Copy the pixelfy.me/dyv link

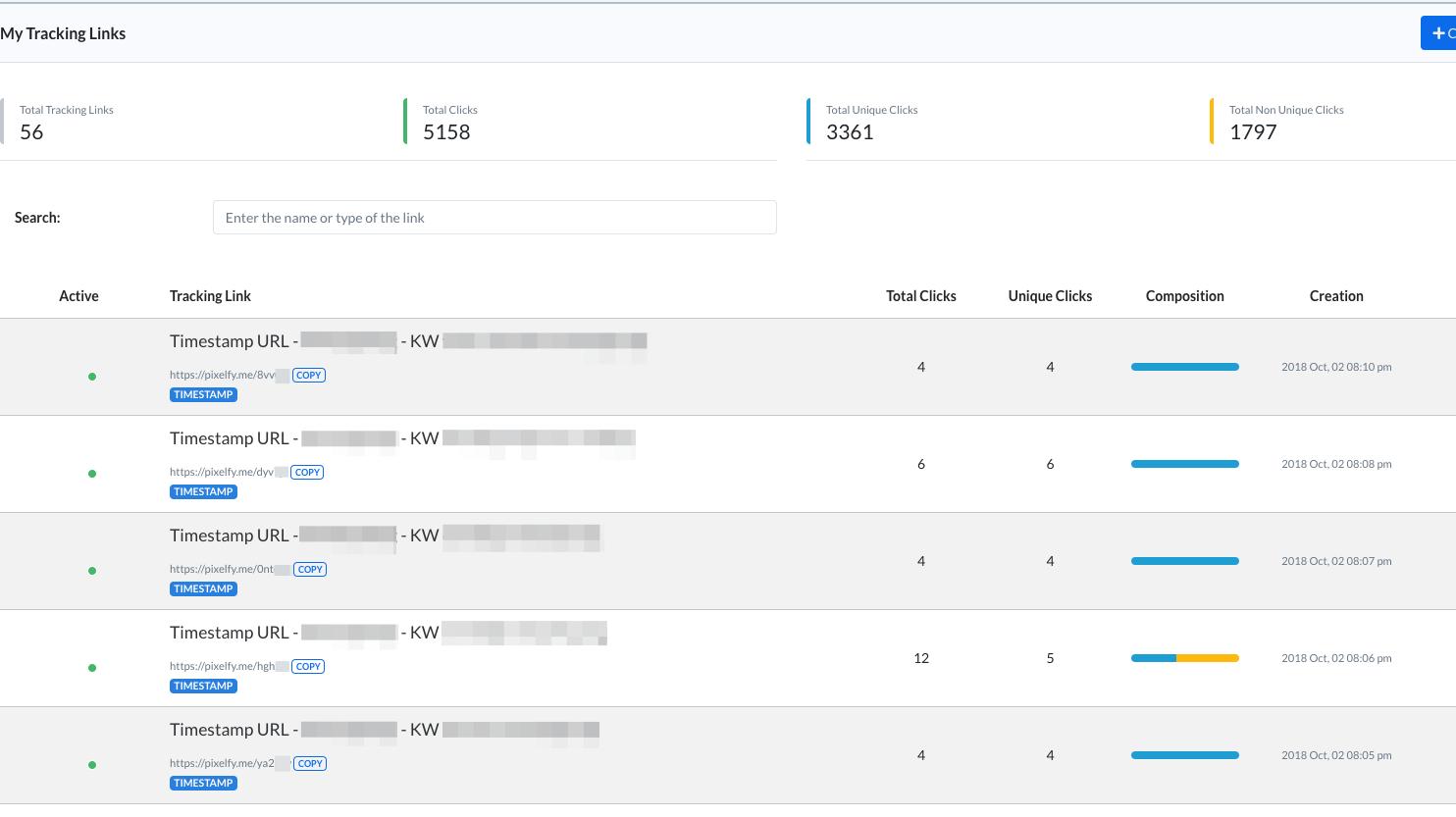tap(308, 472)
